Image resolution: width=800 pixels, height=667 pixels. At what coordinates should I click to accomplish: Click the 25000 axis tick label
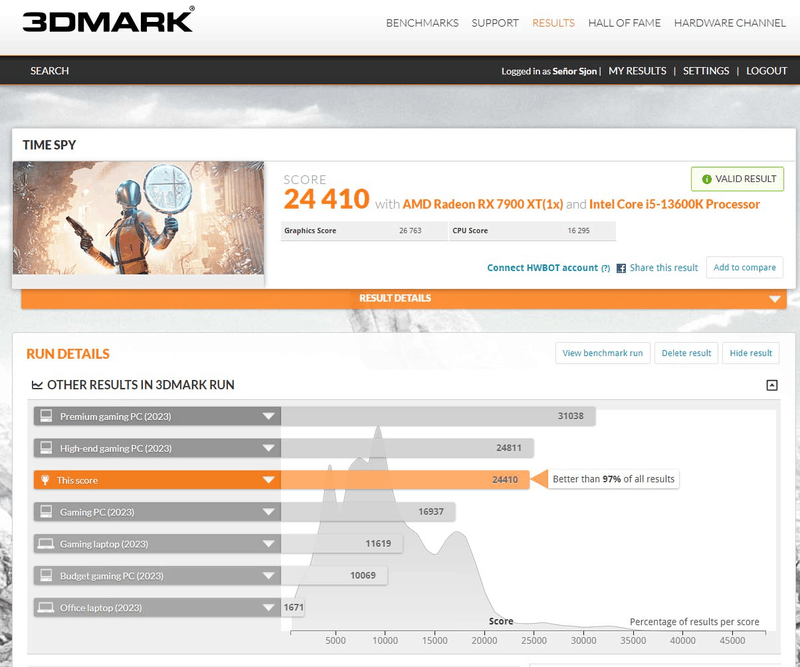tap(534, 640)
